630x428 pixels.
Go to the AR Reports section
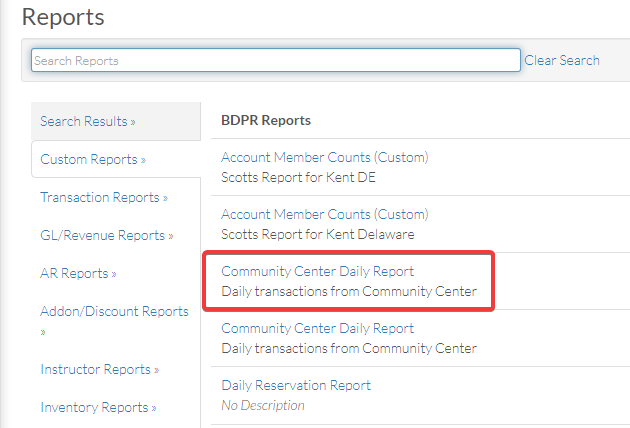pyautogui.click(x=78, y=273)
